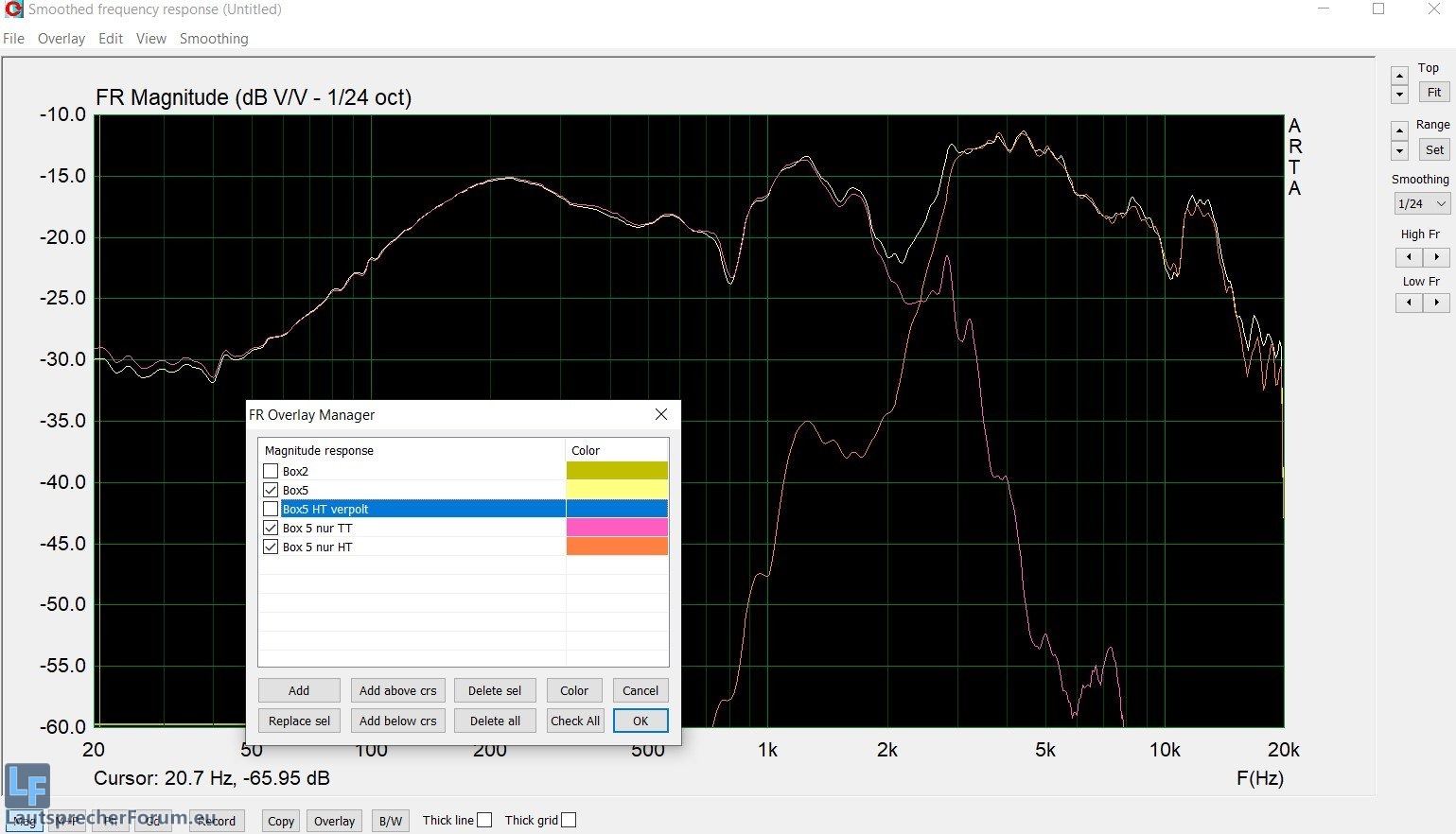Enable the Box2 overlay checkbox
Viewport: 1456px width, 834px height.
272,471
